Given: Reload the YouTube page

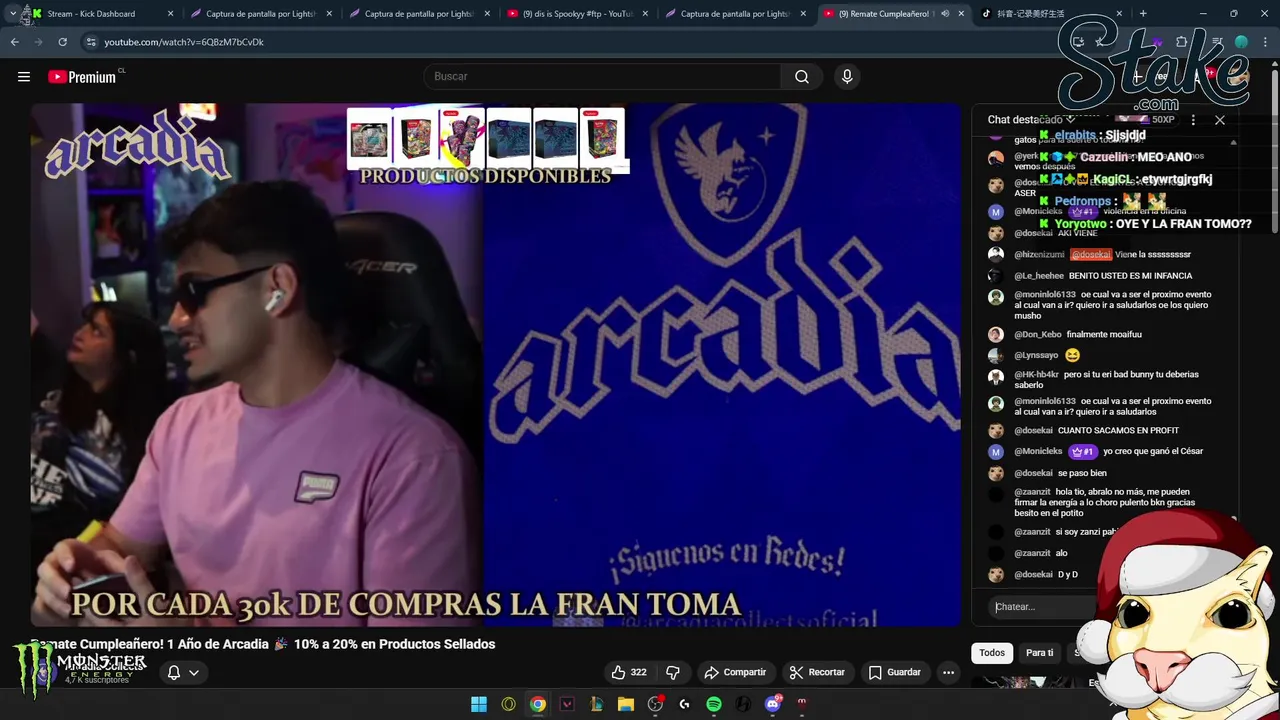Looking at the screenshot, I should coord(62,42).
